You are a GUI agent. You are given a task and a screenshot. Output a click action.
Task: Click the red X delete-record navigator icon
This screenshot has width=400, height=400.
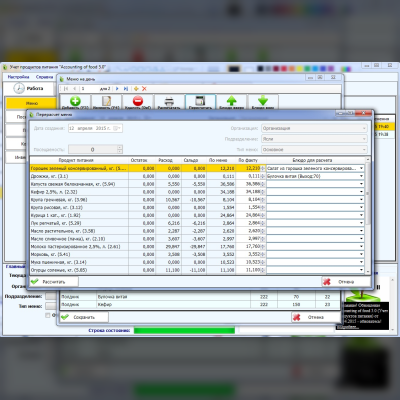(x=144, y=89)
